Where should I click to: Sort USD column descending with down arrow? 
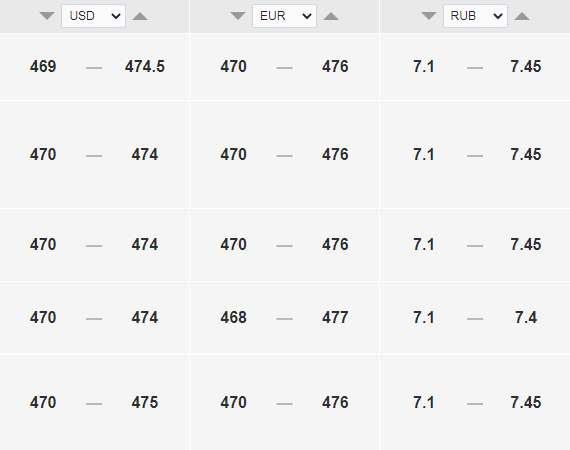[x=47, y=16]
